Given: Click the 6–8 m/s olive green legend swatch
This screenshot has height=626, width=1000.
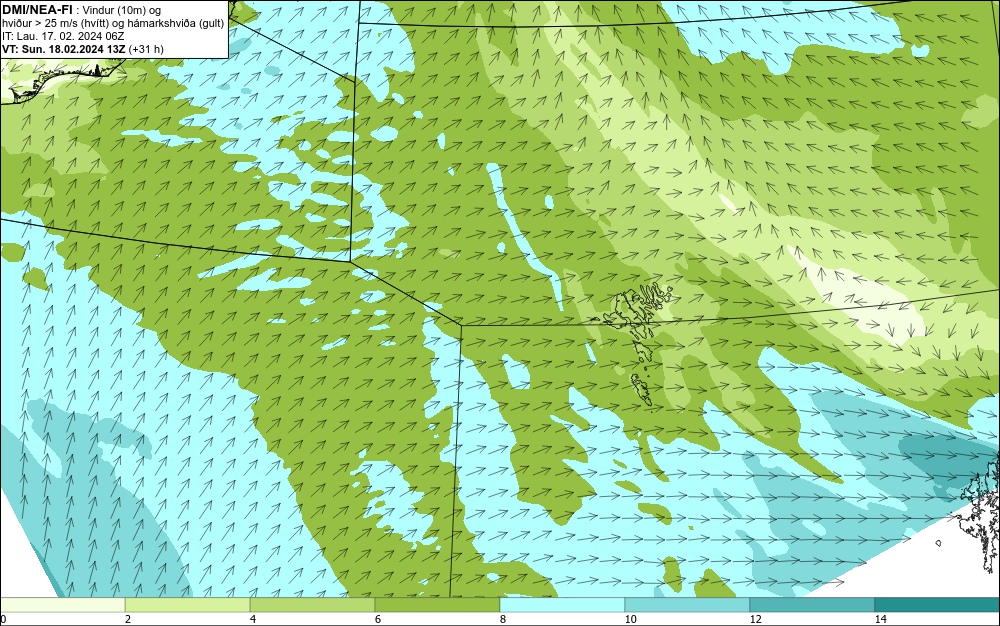Looking at the screenshot, I should (x=438, y=605).
